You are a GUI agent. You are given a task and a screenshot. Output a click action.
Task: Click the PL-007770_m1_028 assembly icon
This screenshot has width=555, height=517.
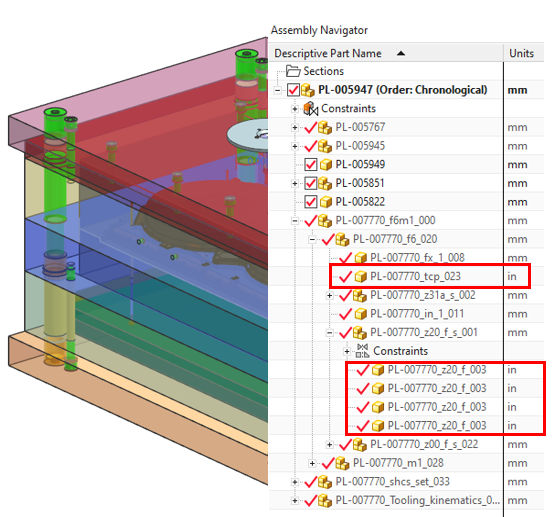[x=342, y=463]
